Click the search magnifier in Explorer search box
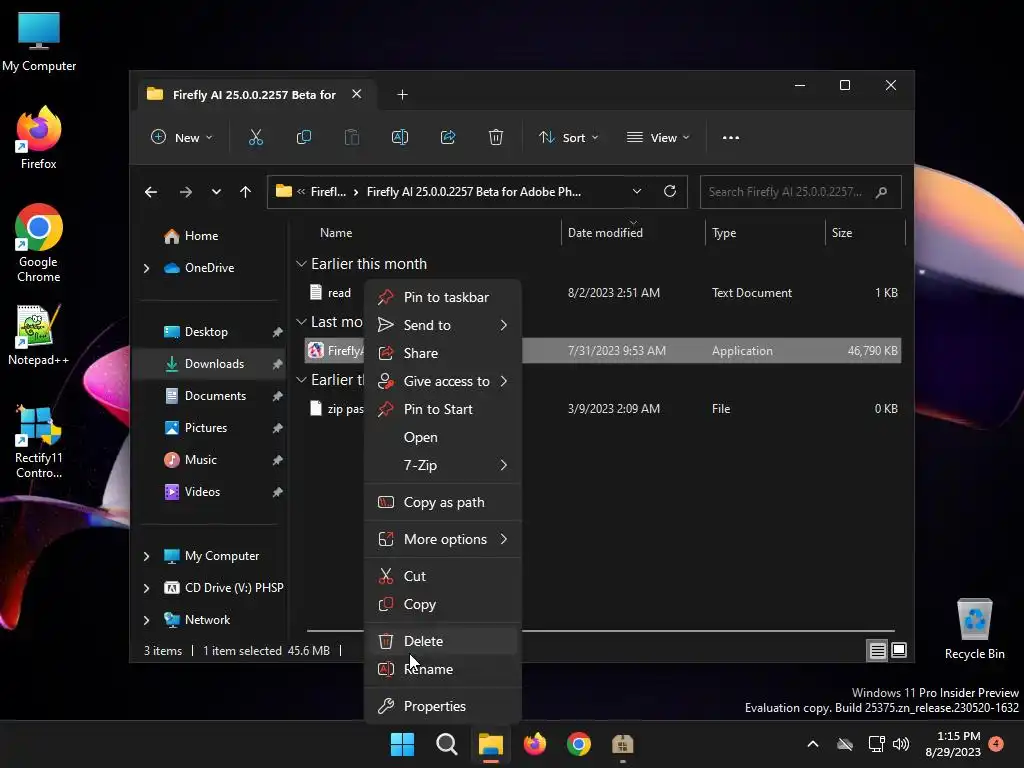 click(882, 192)
